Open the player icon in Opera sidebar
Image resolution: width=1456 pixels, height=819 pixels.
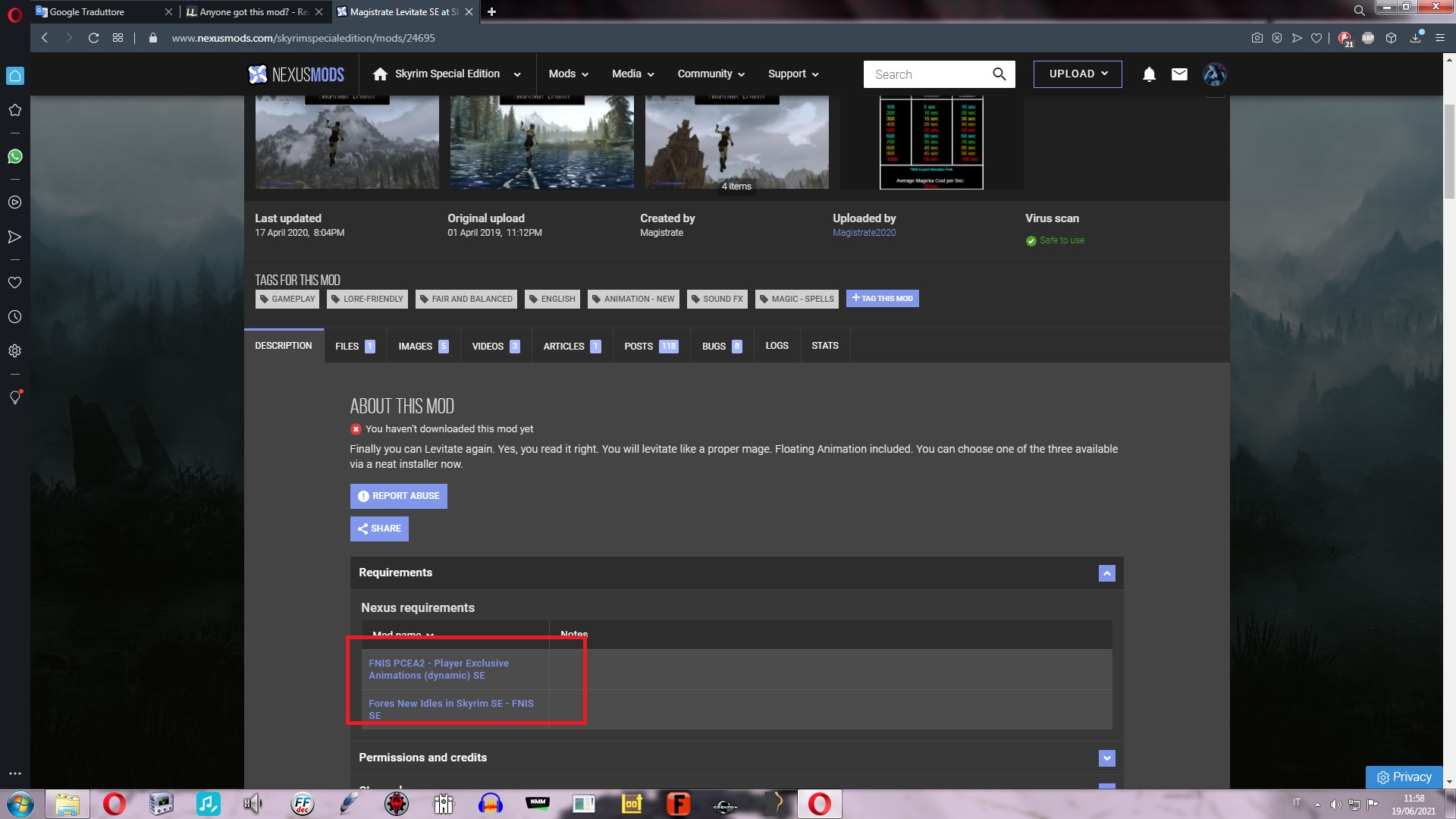[x=14, y=202]
